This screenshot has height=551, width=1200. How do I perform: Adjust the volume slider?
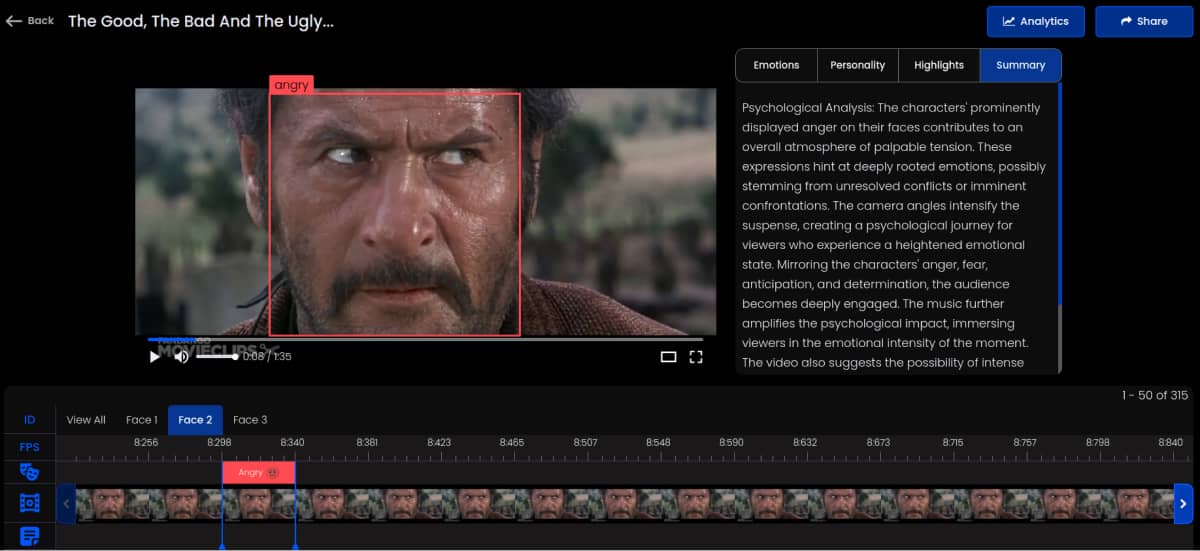pyautogui.click(x=216, y=356)
